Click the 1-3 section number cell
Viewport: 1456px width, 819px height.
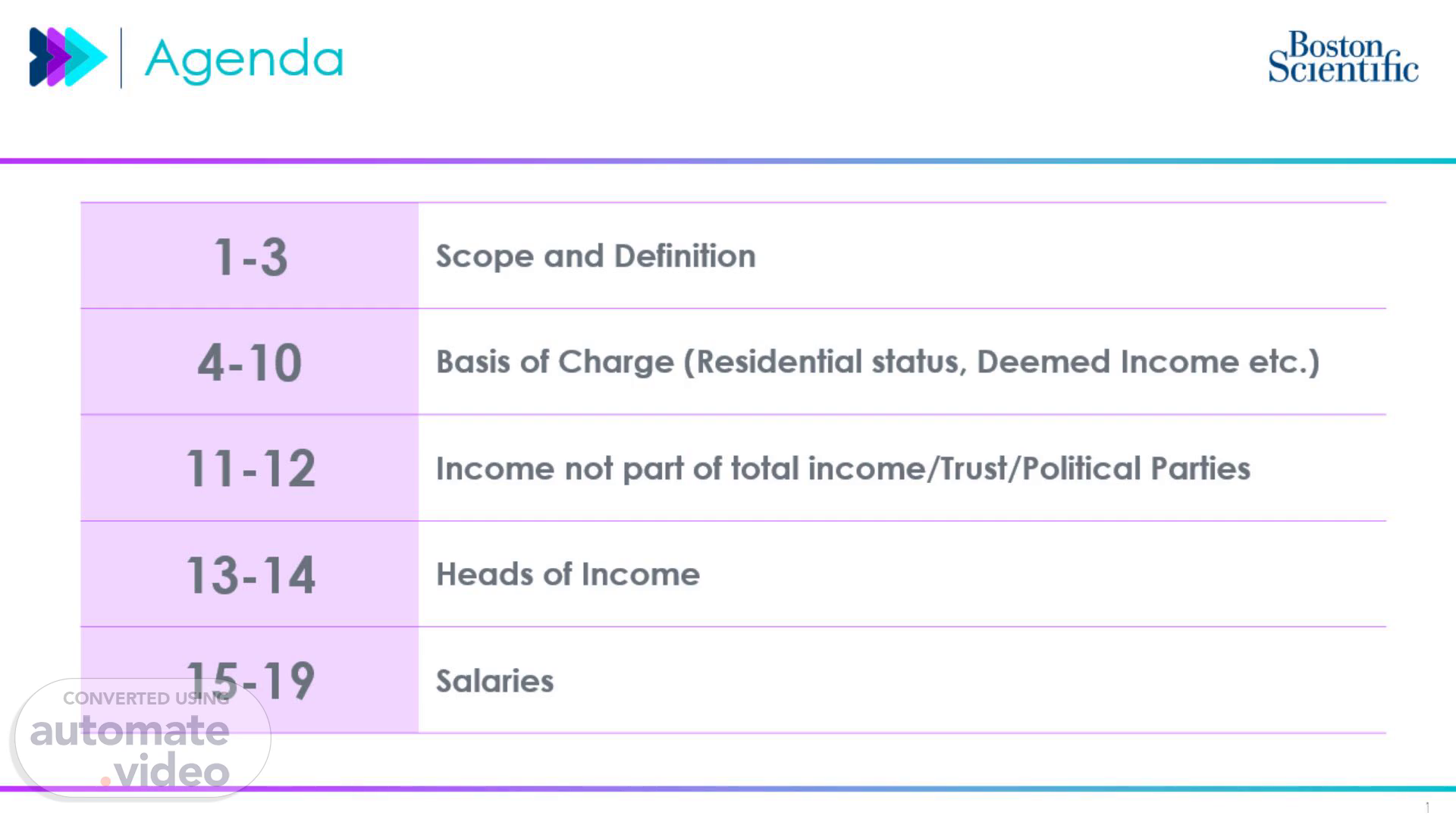pyautogui.click(x=249, y=256)
